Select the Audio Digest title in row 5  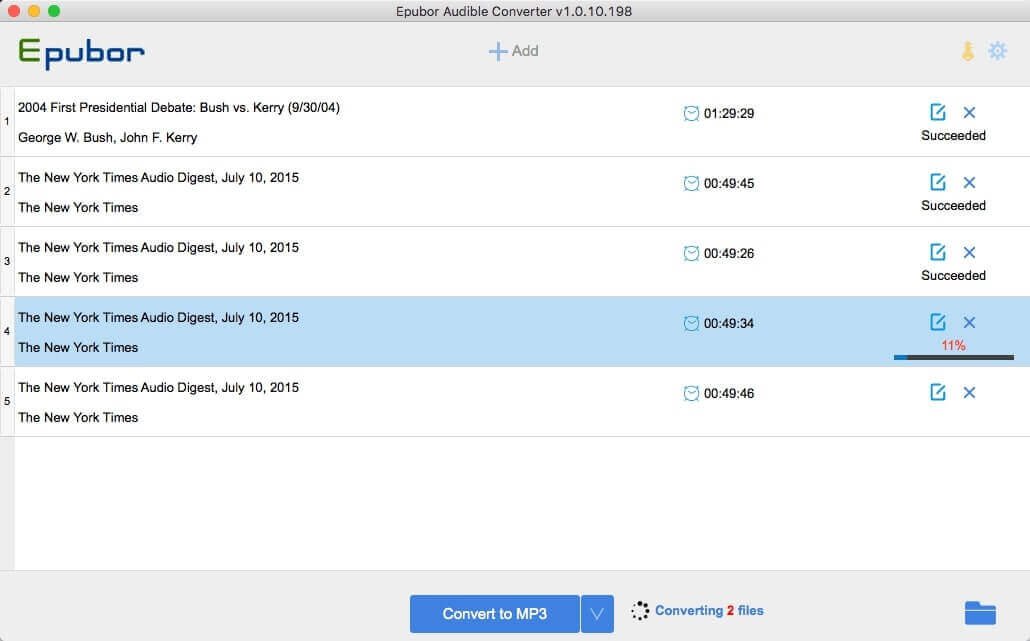click(158, 387)
